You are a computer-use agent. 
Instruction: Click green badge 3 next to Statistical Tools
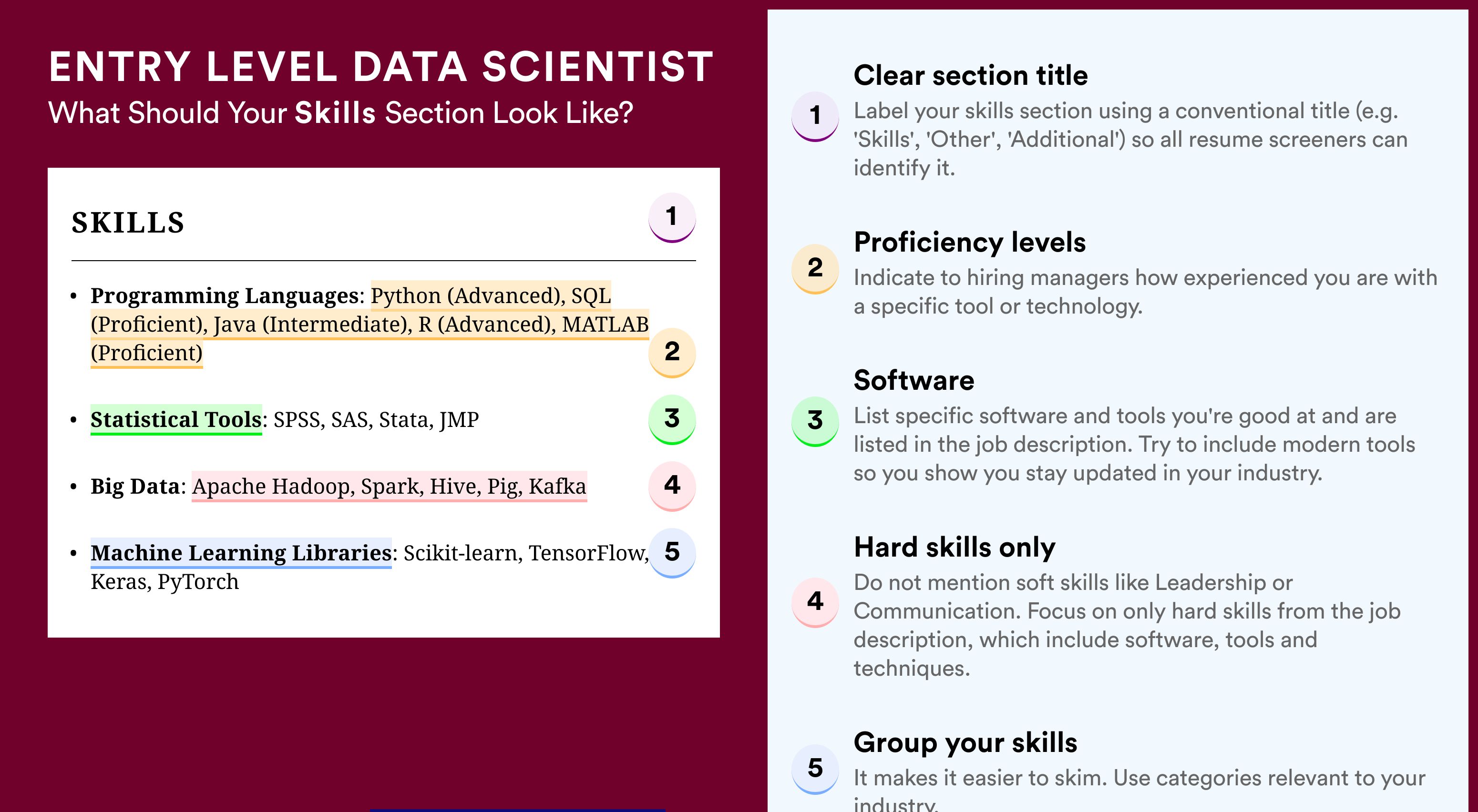click(x=672, y=419)
